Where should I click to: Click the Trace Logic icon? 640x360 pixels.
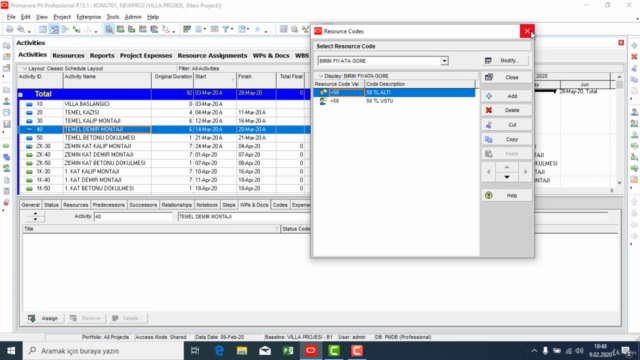[x=165, y=29]
